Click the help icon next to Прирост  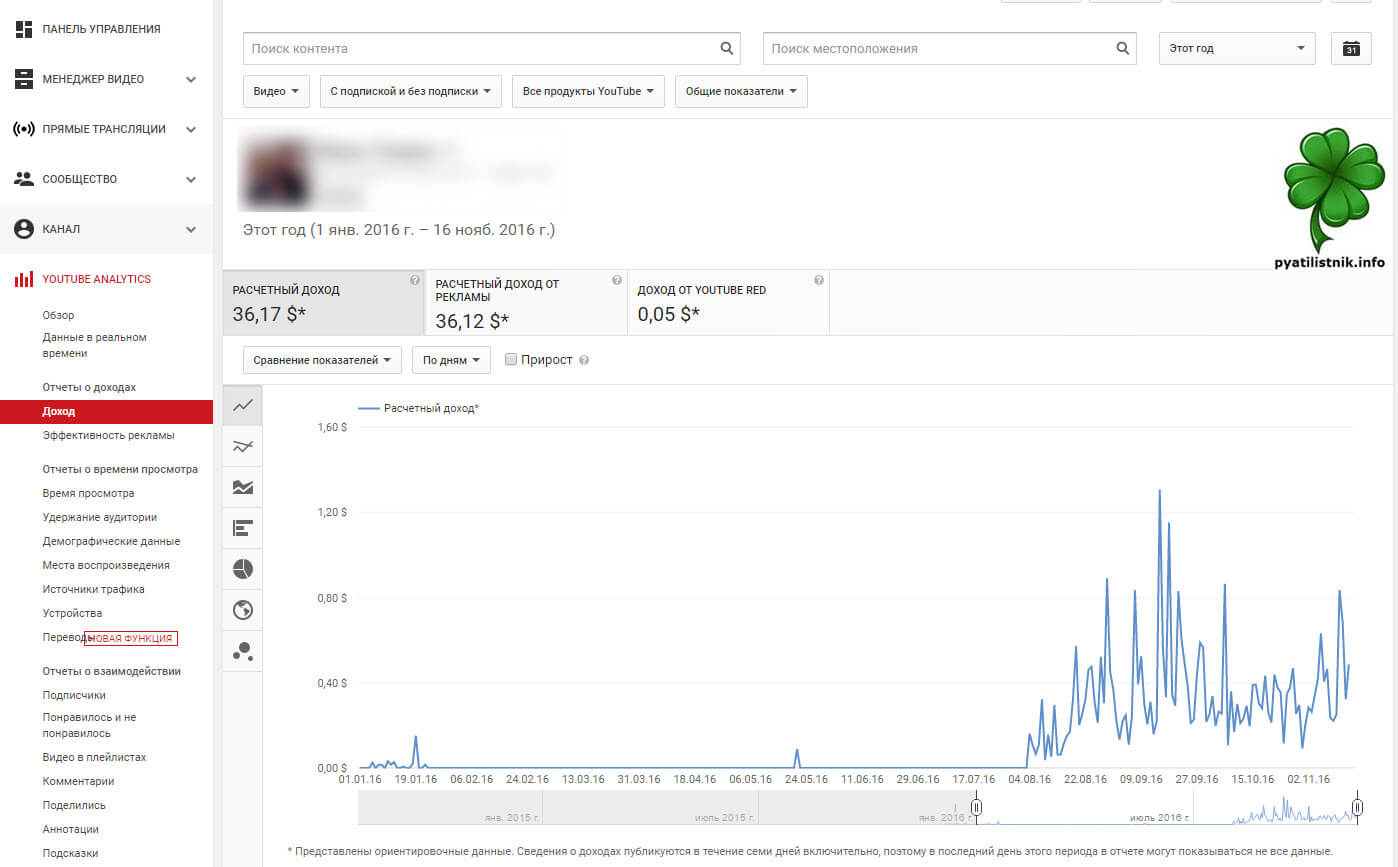[584, 360]
